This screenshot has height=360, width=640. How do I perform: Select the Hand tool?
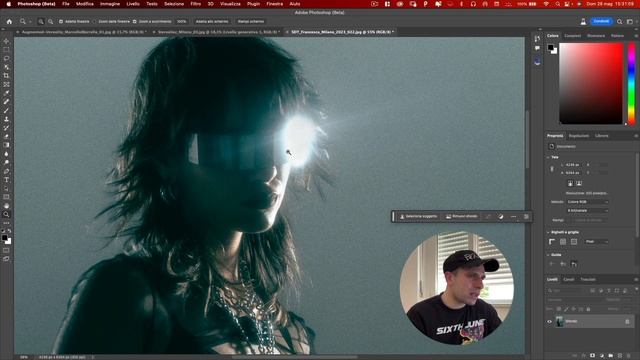click(6, 206)
